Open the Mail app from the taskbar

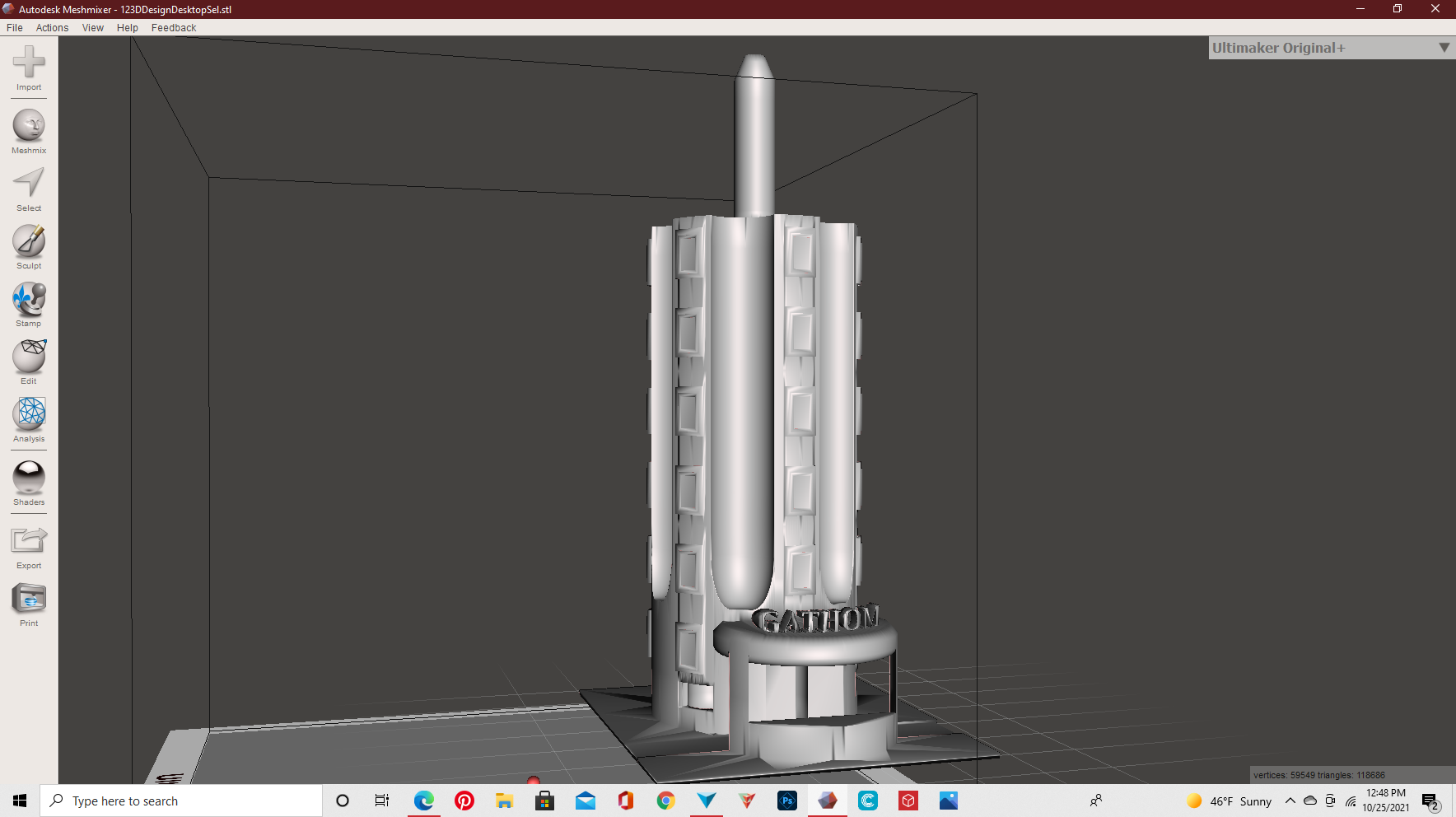coord(586,801)
